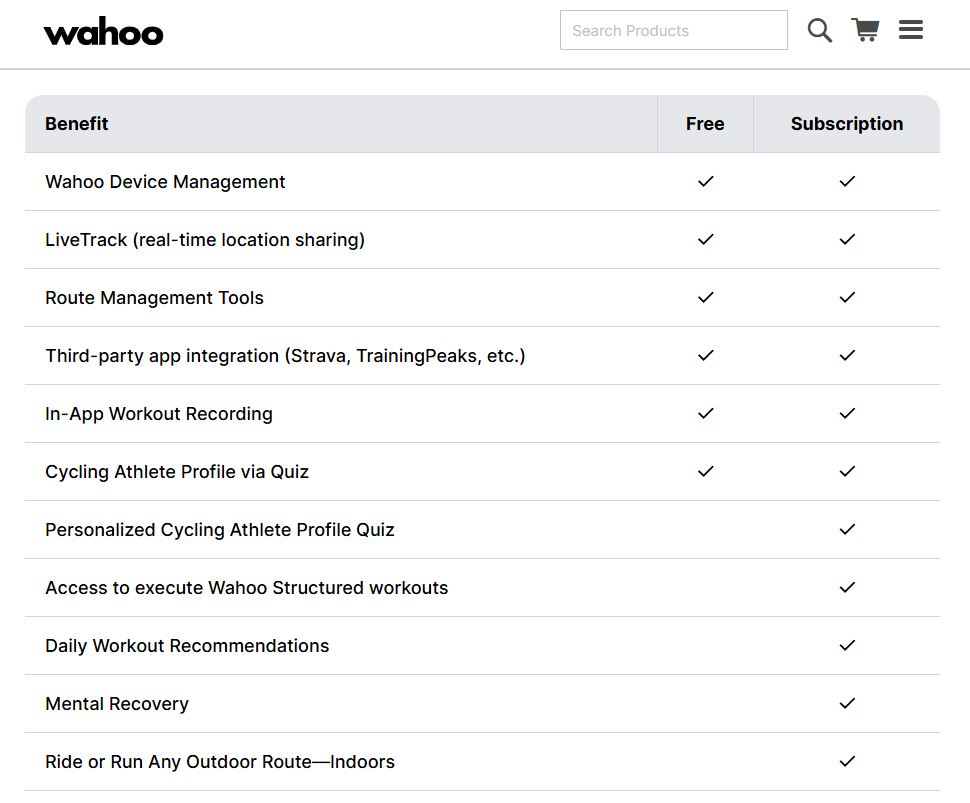Click the magnifying glass search icon
The image size is (970, 803).
(x=820, y=30)
